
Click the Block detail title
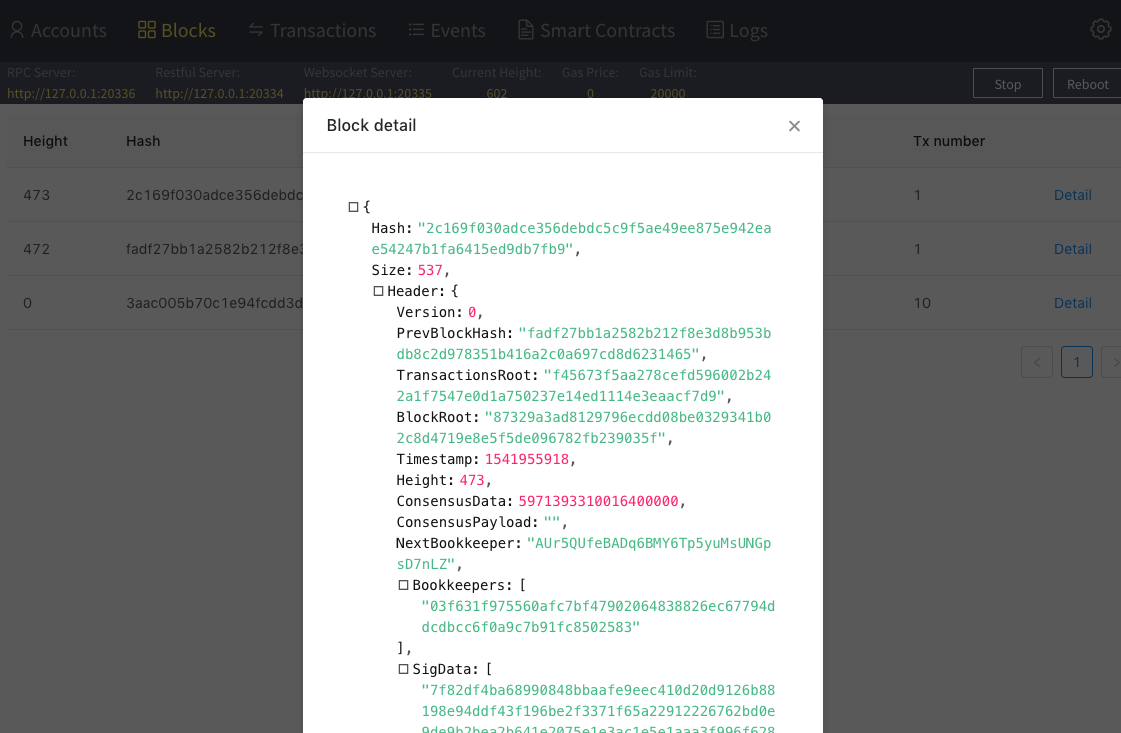pyautogui.click(x=371, y=125)
